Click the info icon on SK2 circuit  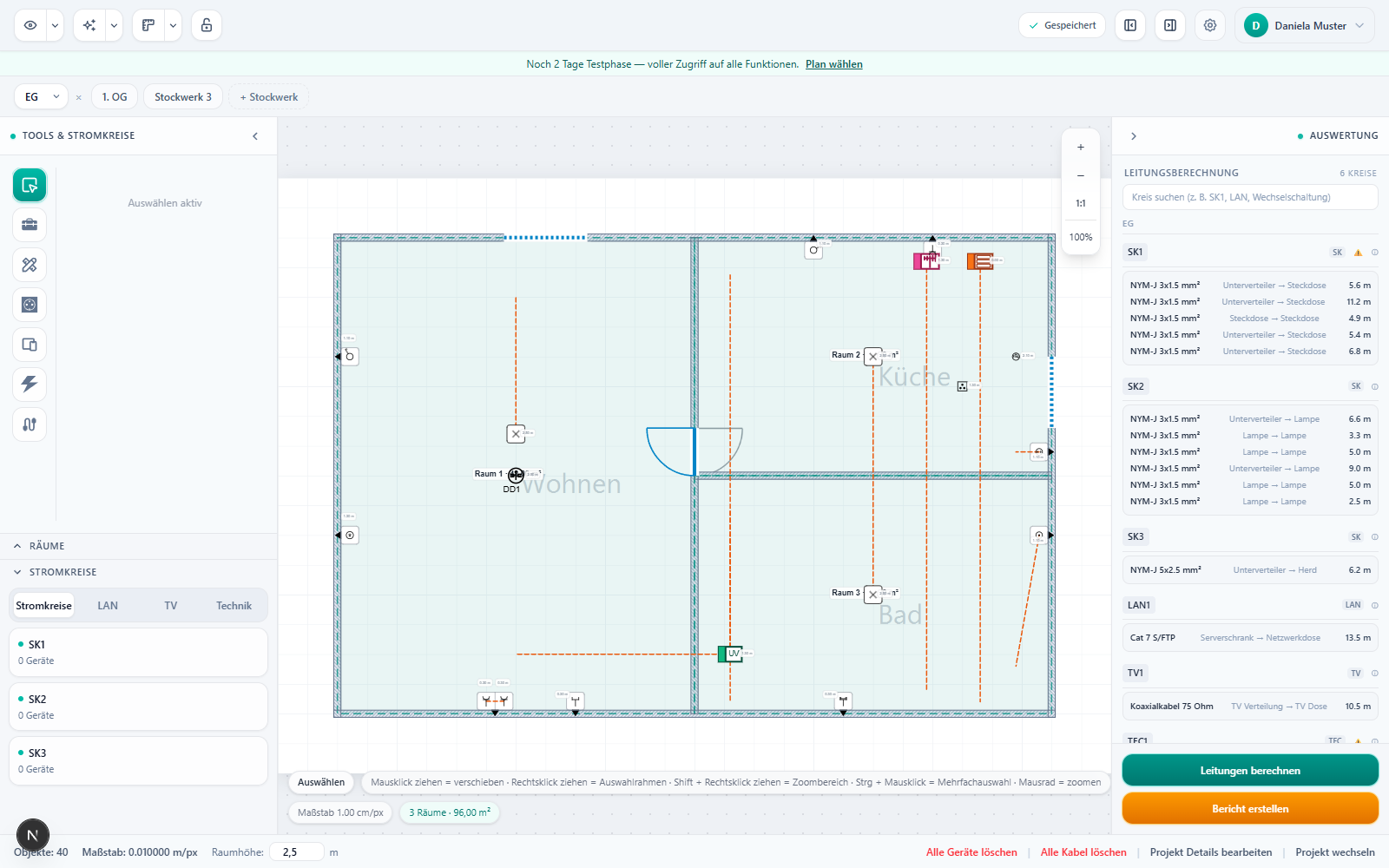point(1375,386)
